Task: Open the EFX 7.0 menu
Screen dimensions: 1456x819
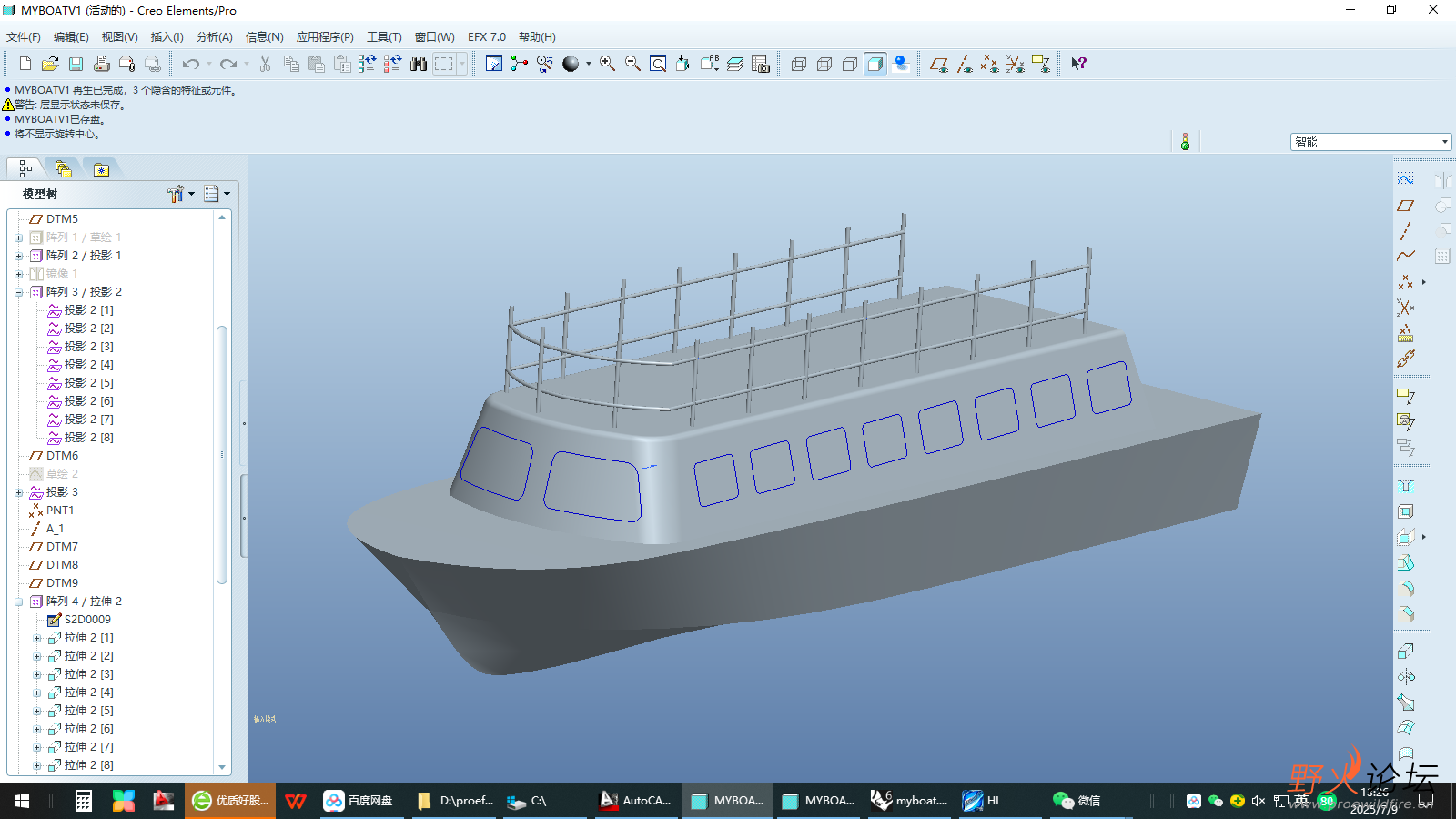Action: [487, 37]
